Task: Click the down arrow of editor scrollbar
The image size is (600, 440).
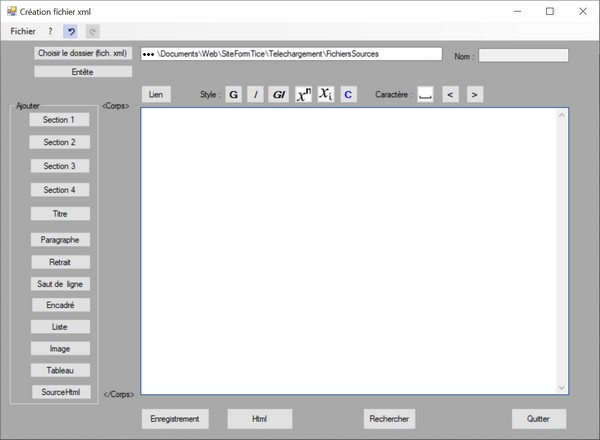Action: pyautogui.click(x=563, y=388)
